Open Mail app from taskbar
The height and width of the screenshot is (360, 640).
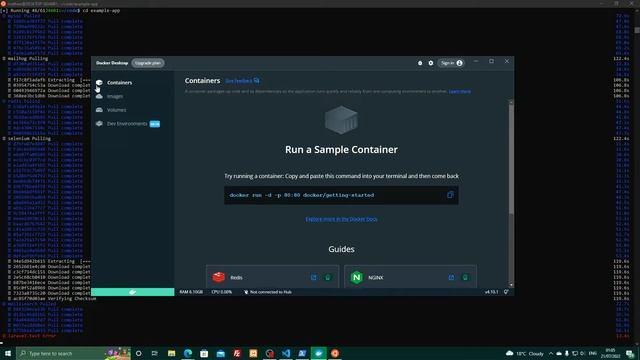[x=220, y=353]
